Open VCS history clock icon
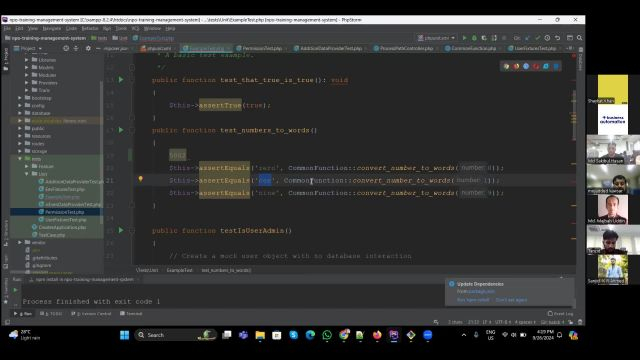 coord(547,38)
